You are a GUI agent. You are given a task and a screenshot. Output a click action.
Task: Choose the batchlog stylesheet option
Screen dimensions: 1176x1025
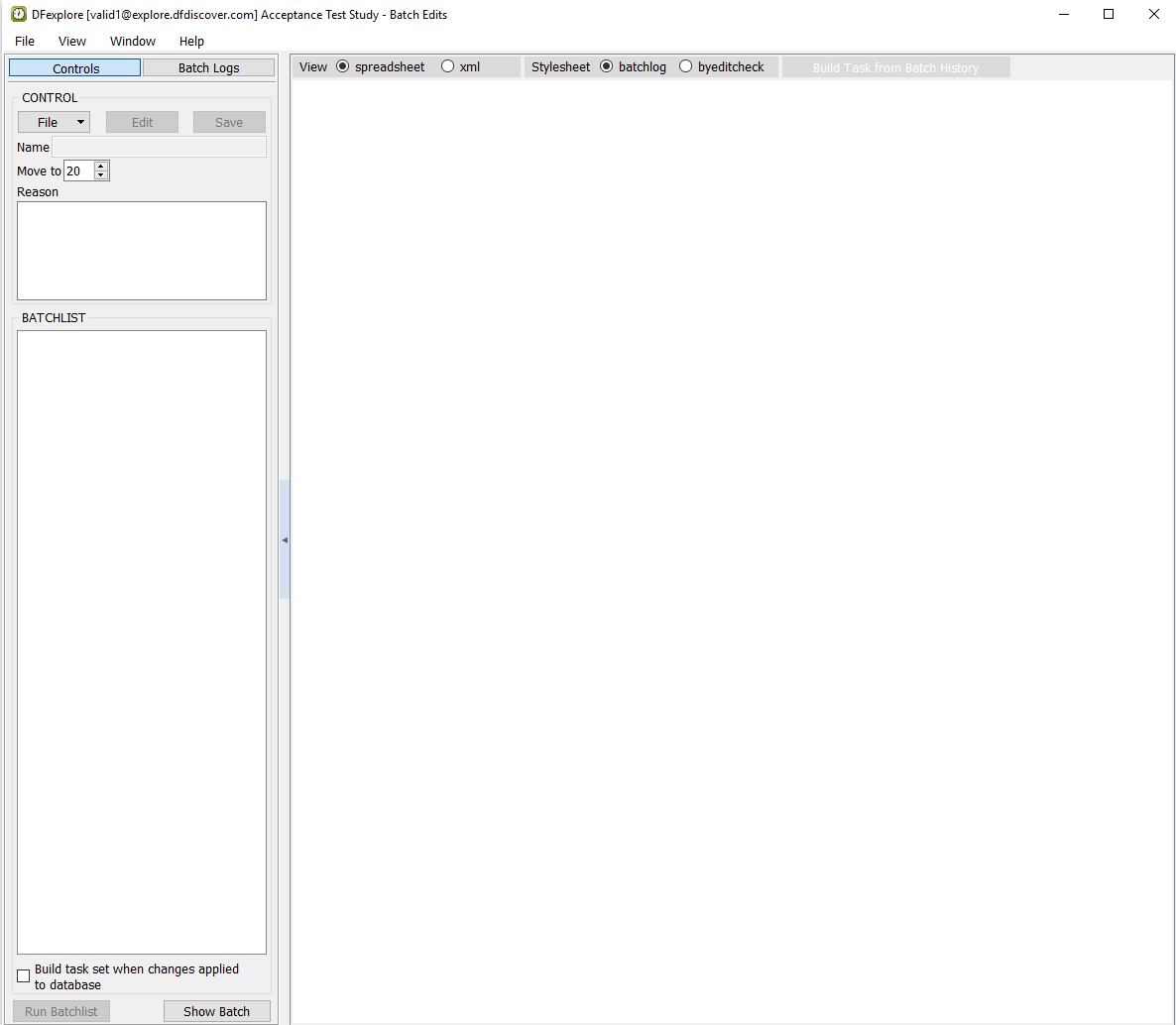tap(607, 66)
